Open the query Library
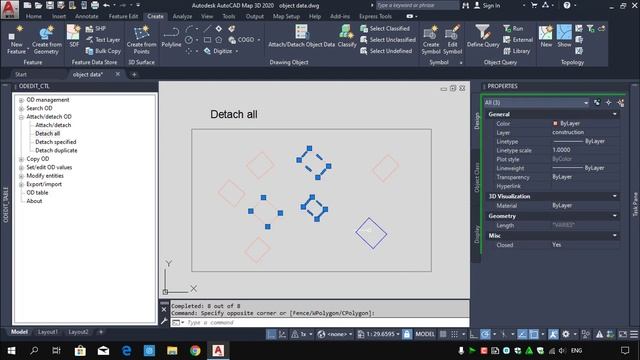640x360 pixels. [x=516, y=51]
